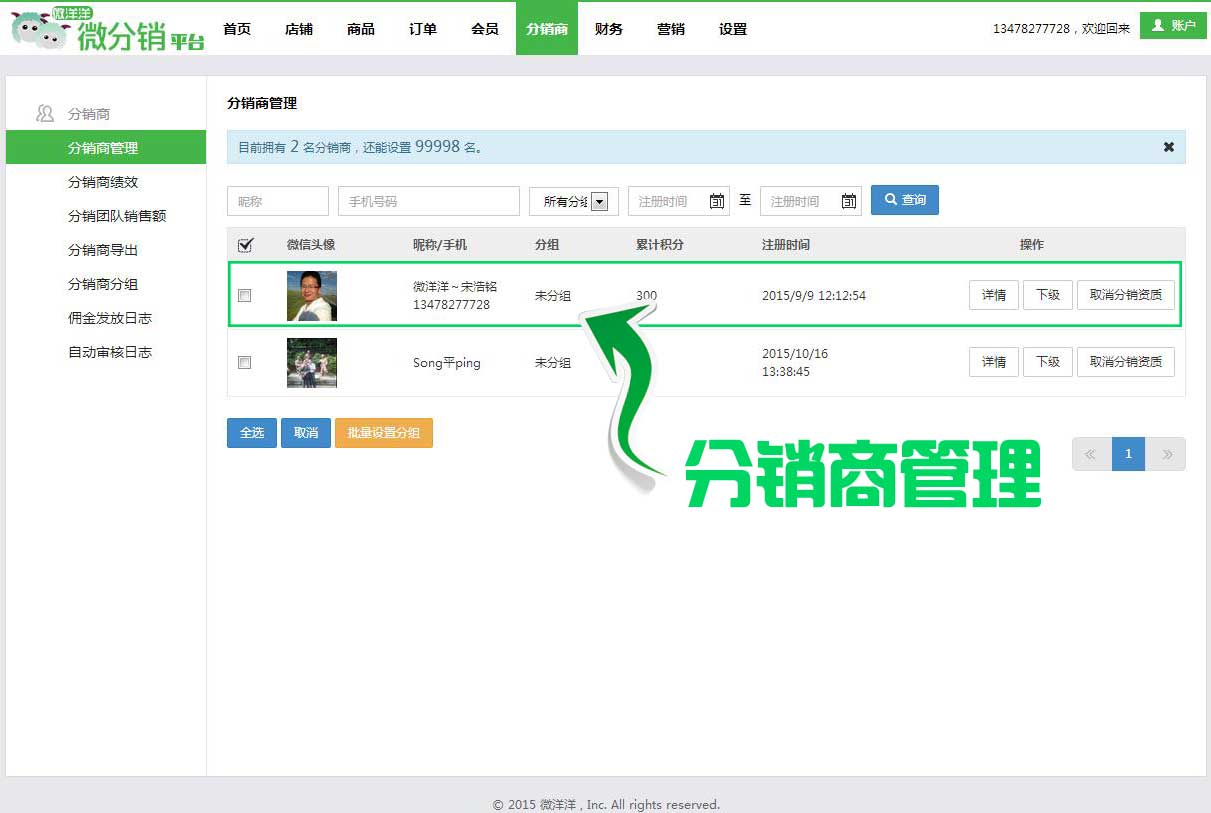Viewport: 1211px width, 813px height.
Task: Go to next page arrow
Action: [1166, 454]
